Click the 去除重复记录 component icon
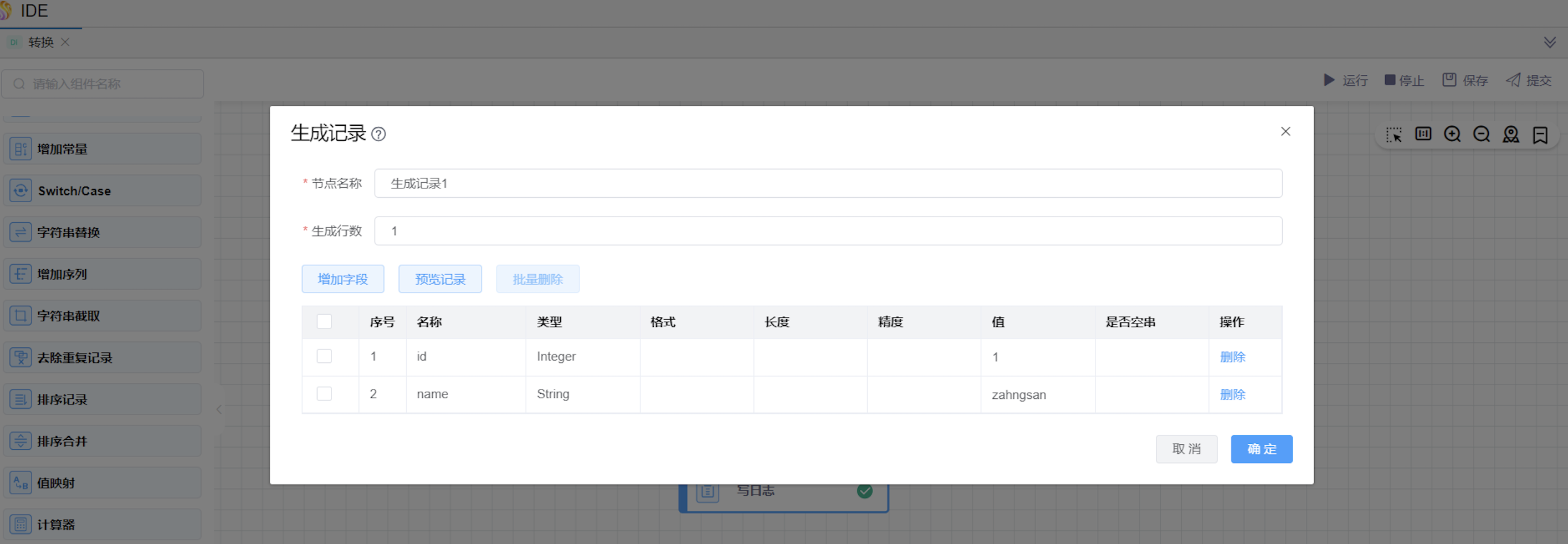 21,357
